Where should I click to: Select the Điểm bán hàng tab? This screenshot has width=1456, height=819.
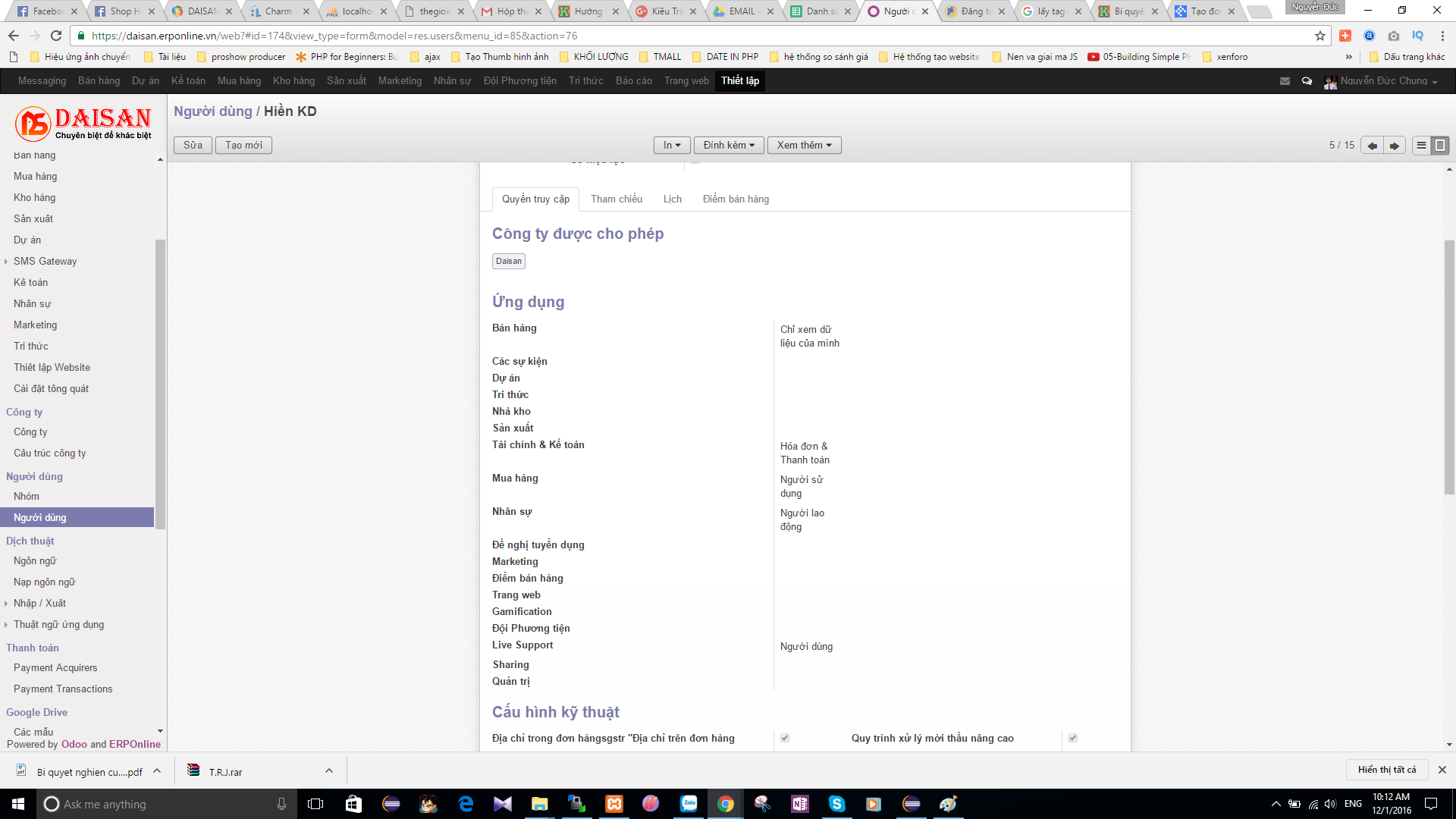735,199
